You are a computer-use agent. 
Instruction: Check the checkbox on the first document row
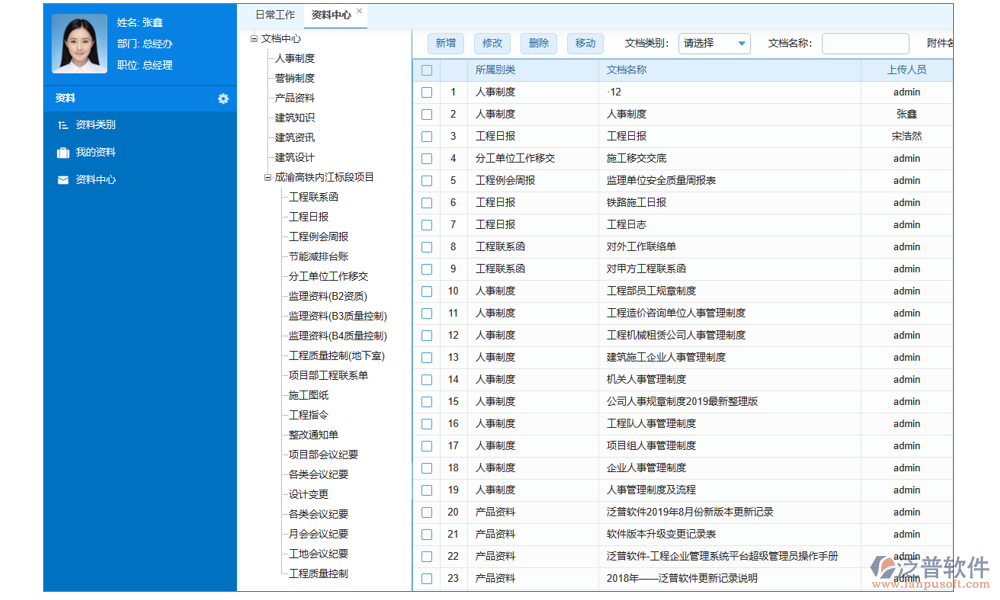point(427,91)
